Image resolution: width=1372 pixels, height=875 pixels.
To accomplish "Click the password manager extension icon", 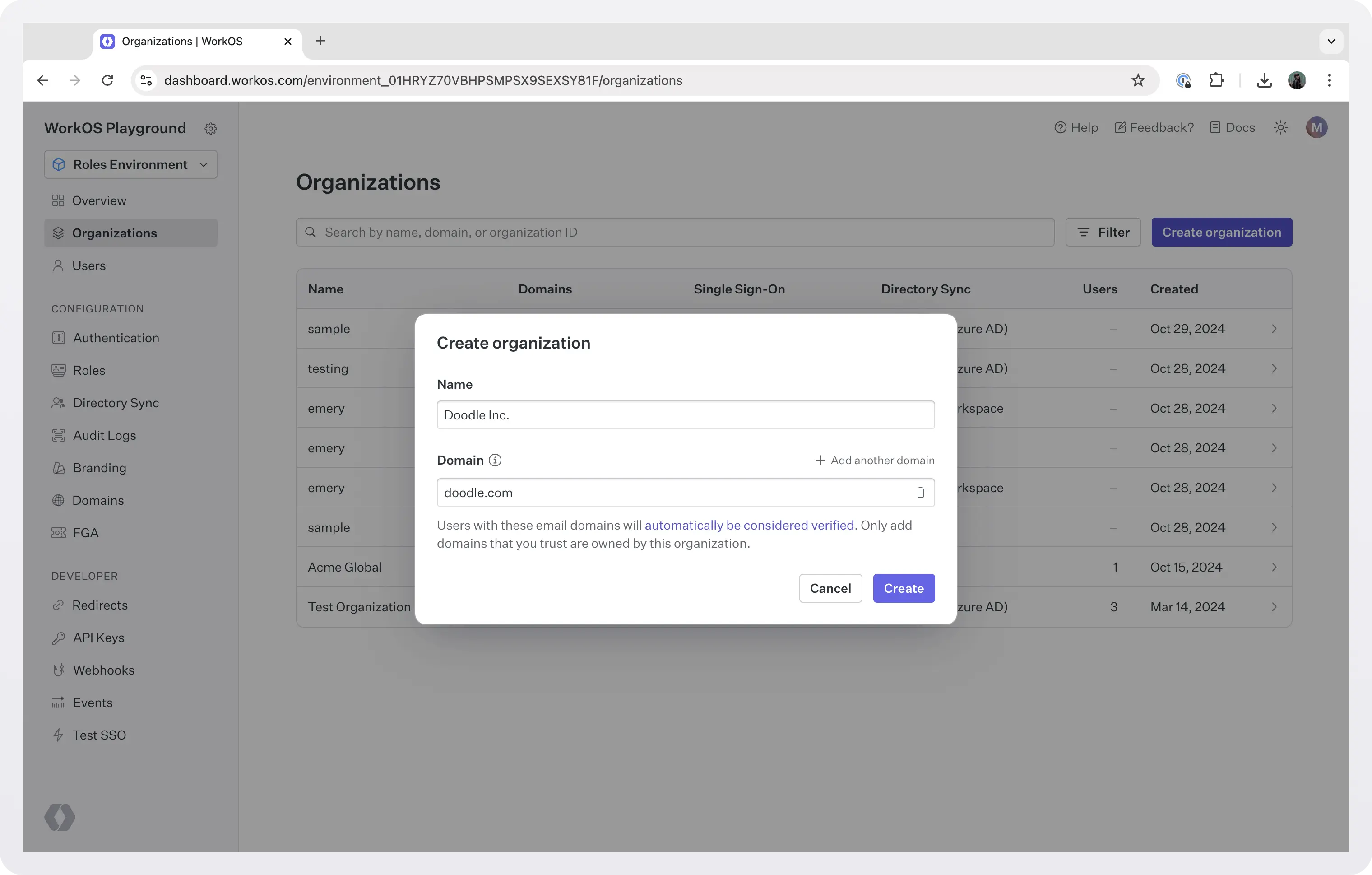I will [x=1183, y=80].
